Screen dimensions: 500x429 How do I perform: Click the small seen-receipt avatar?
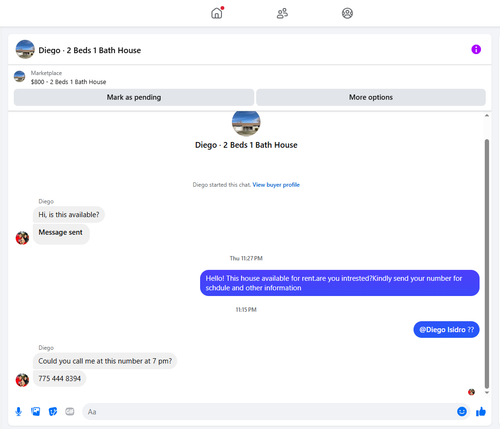471,392
